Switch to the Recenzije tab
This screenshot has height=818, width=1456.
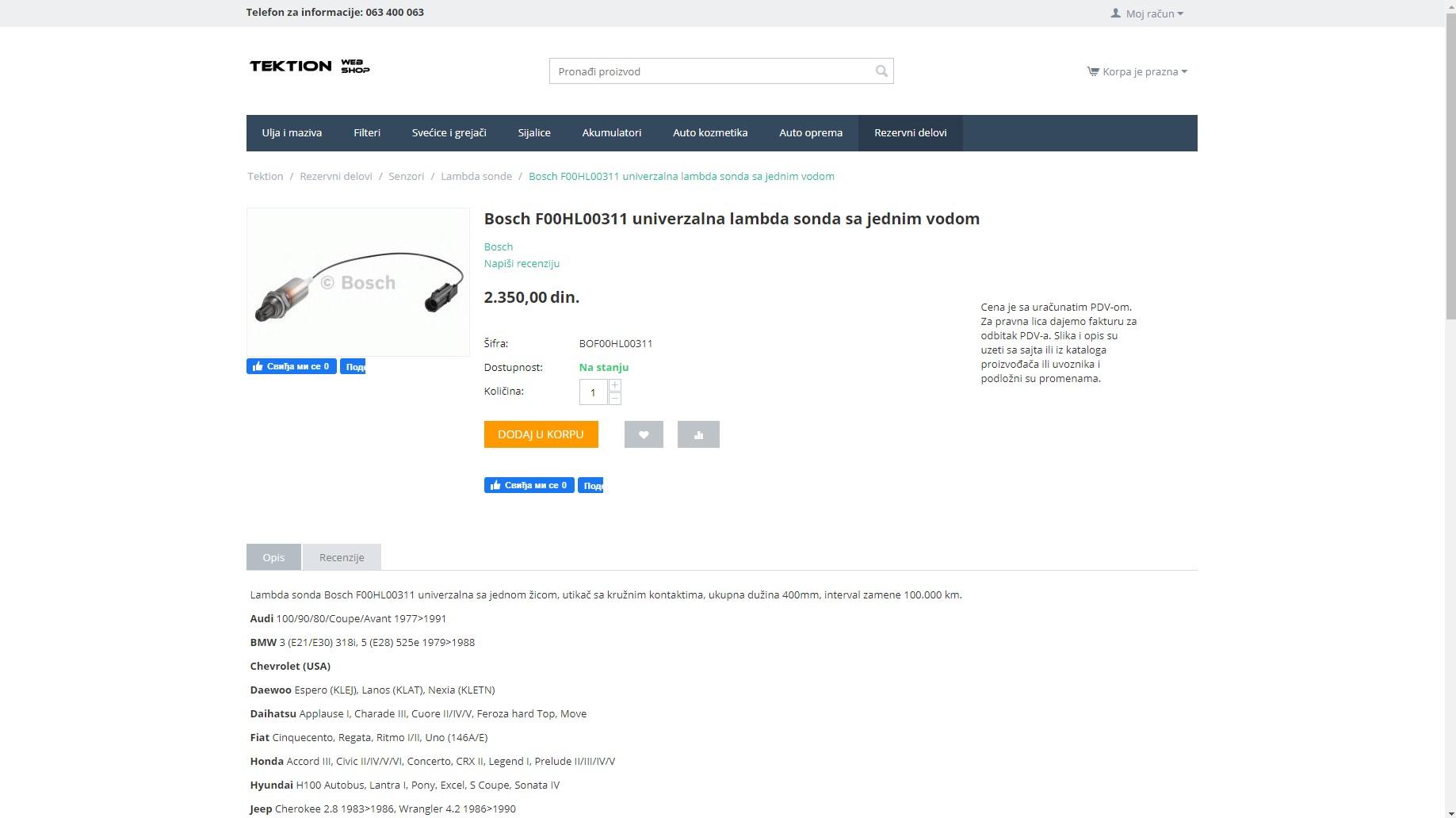tap(342, 557)
